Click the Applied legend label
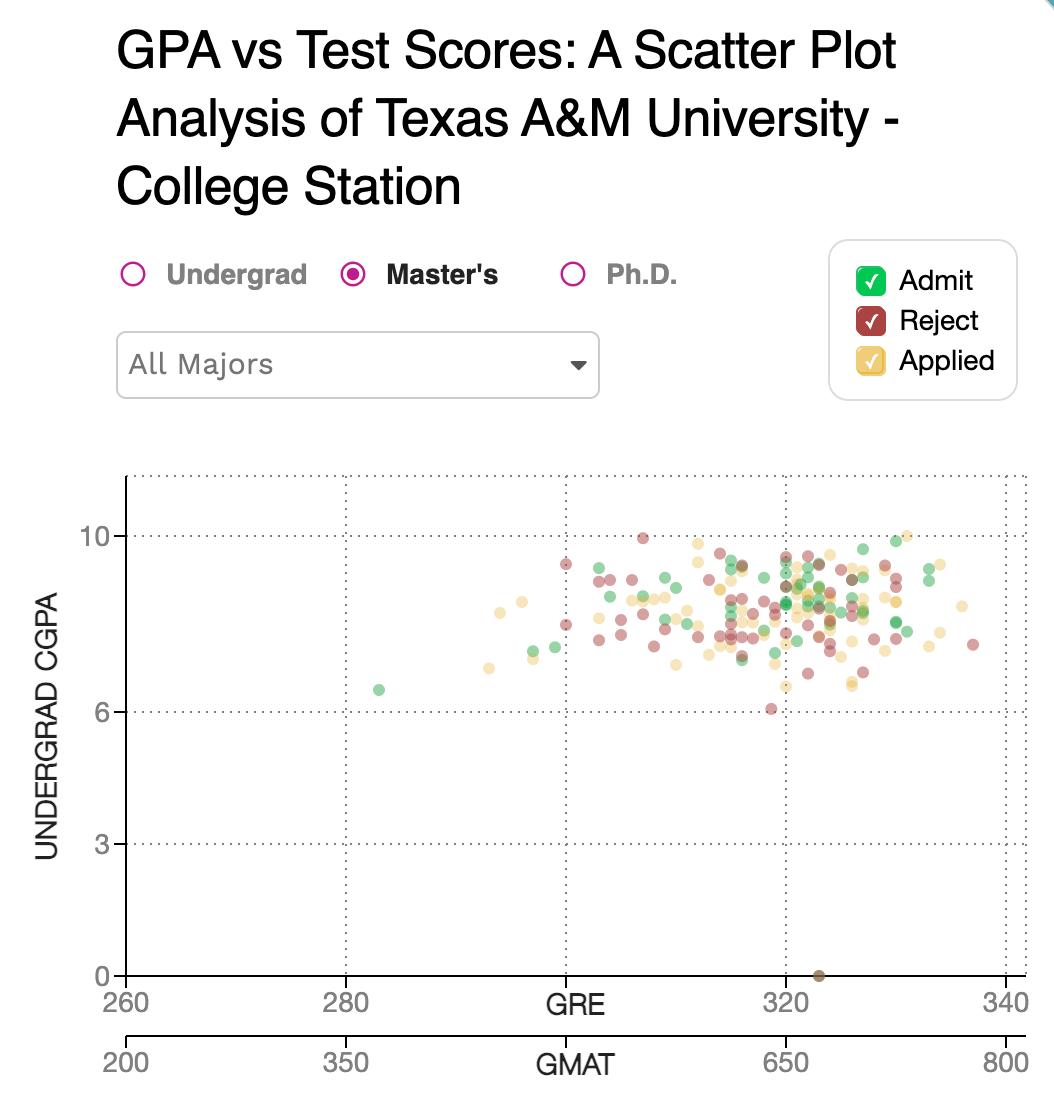 [x=947, y=361]
